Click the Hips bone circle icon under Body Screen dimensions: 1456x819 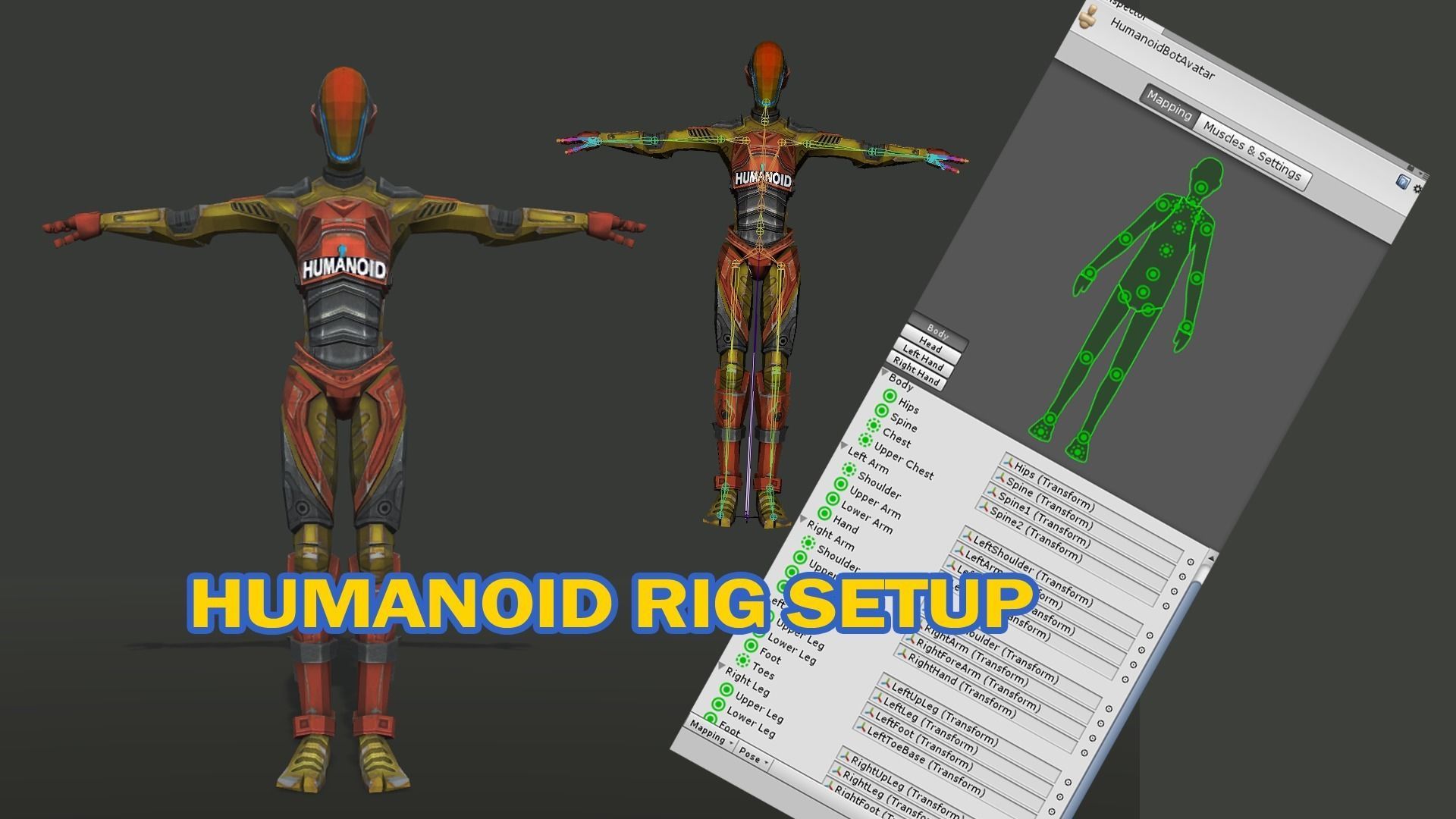pyautogui.click(x=890, y=397)
